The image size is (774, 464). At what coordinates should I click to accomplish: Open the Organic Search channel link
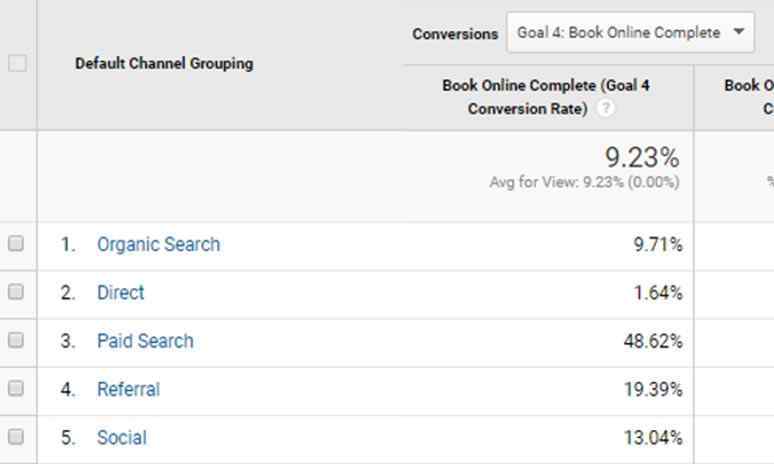coord(158,244)
